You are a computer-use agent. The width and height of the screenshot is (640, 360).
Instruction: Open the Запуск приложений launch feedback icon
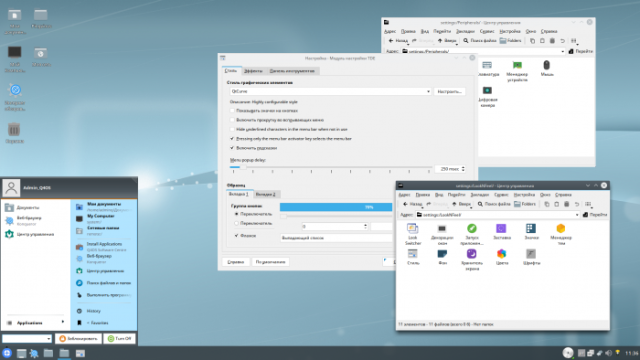(x=472, y=234)
